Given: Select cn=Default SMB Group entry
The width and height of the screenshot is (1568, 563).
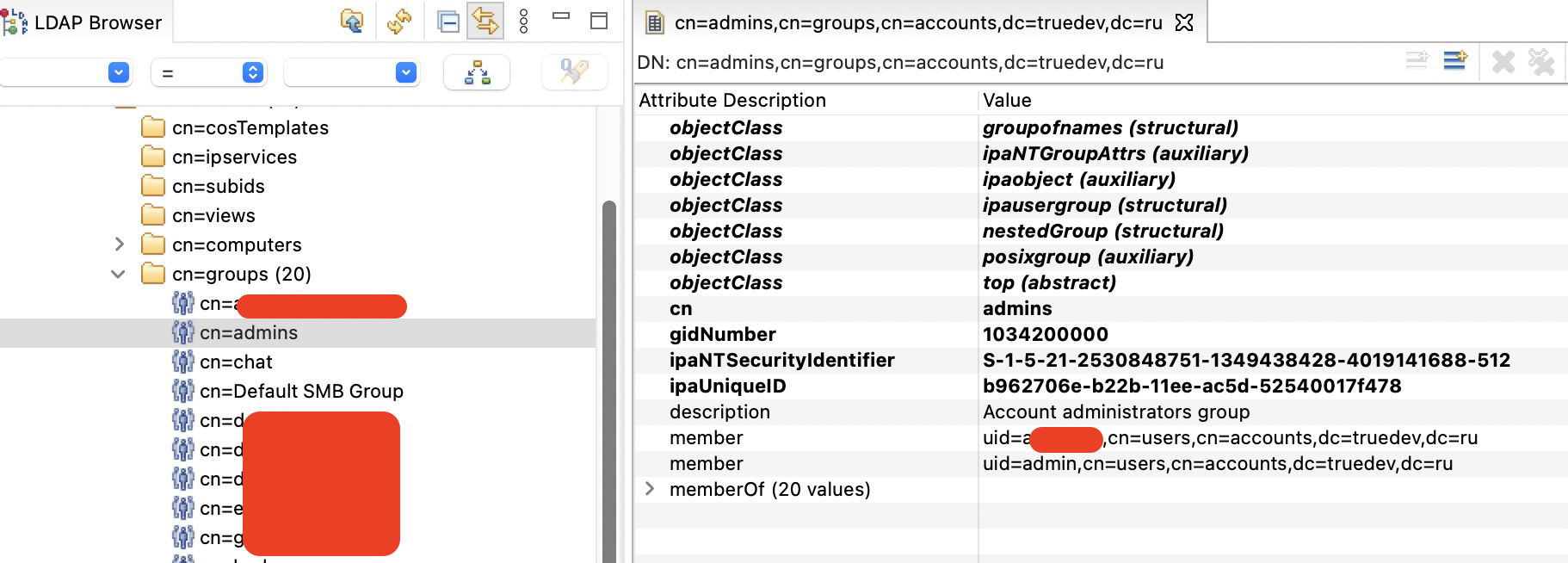Looking at the screenshot, I should point(301,391).
